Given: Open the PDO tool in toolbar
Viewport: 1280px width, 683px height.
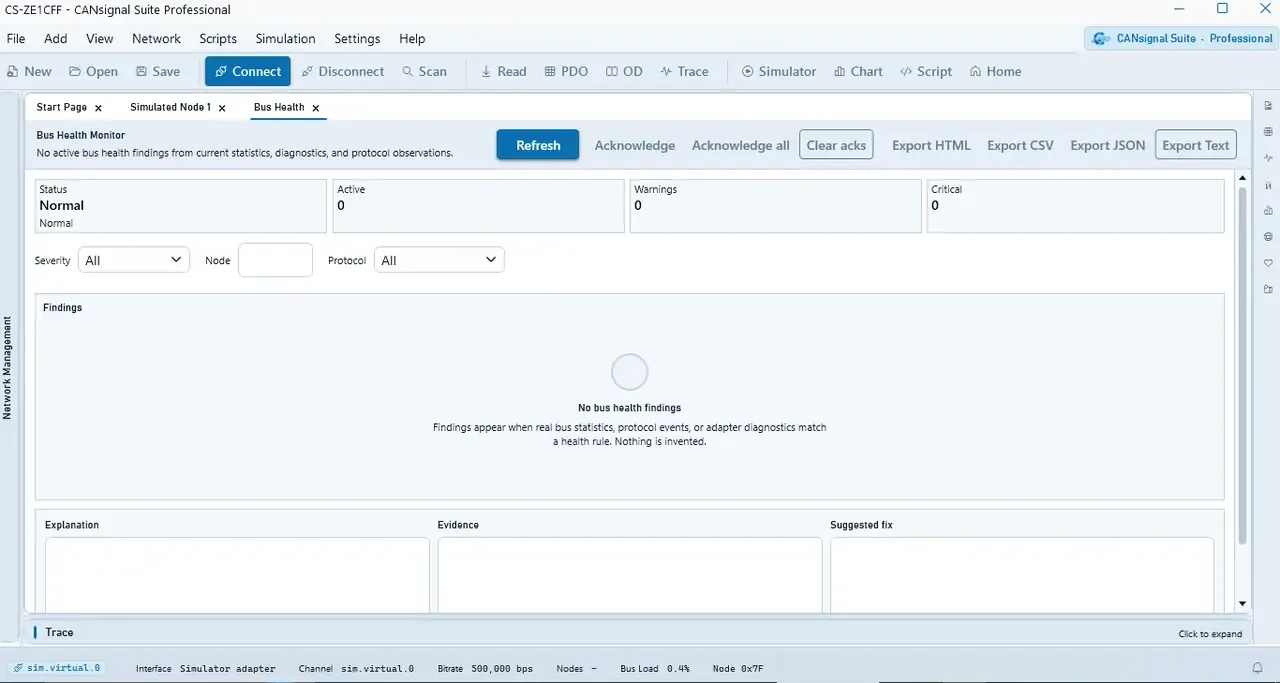Looking at the screenshot, I should (566, 71).
